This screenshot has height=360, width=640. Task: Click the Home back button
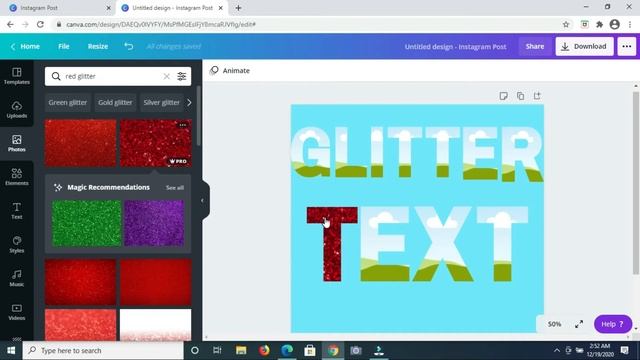(x=25, y=47)
